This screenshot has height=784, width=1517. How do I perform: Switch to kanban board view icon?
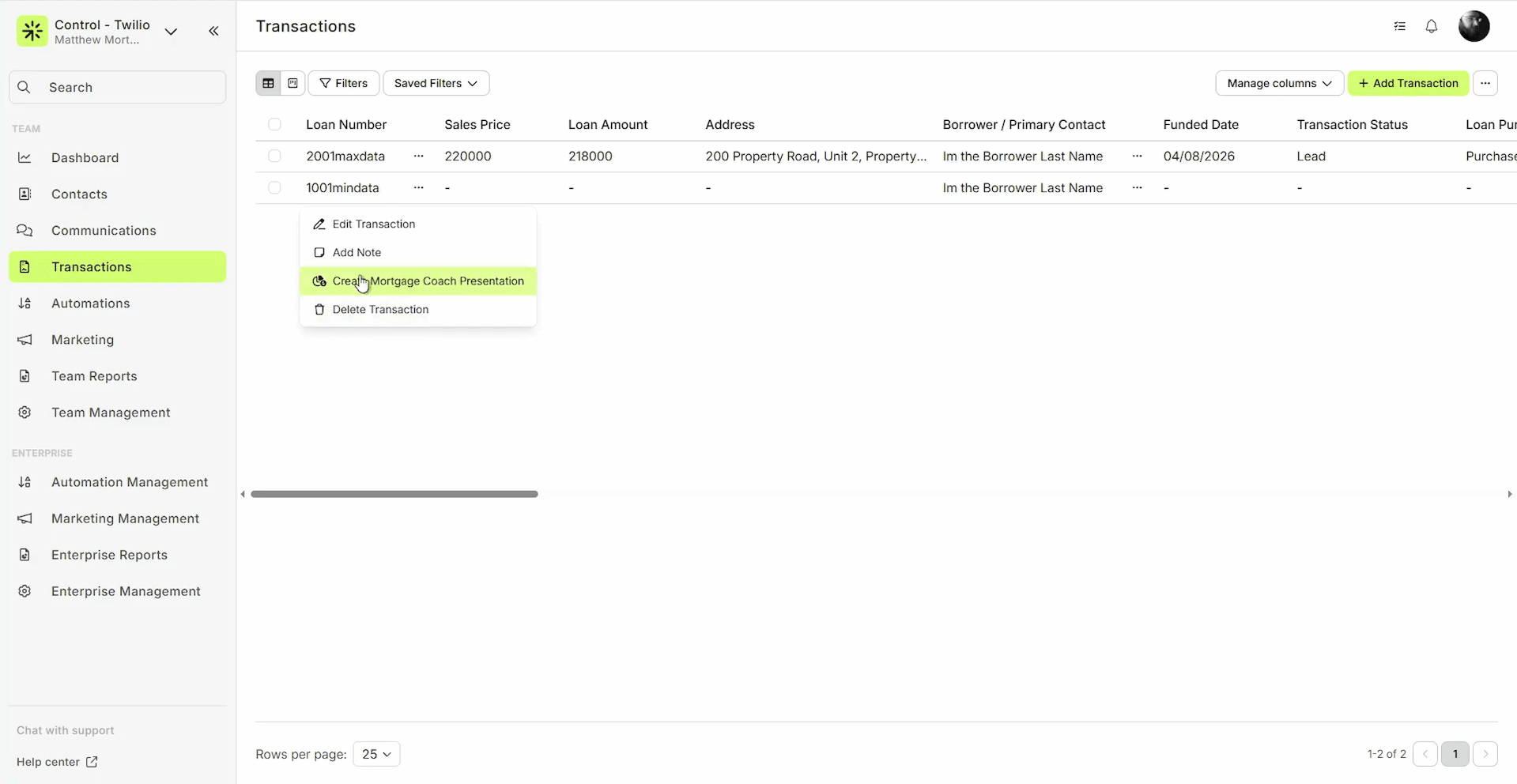292,83
